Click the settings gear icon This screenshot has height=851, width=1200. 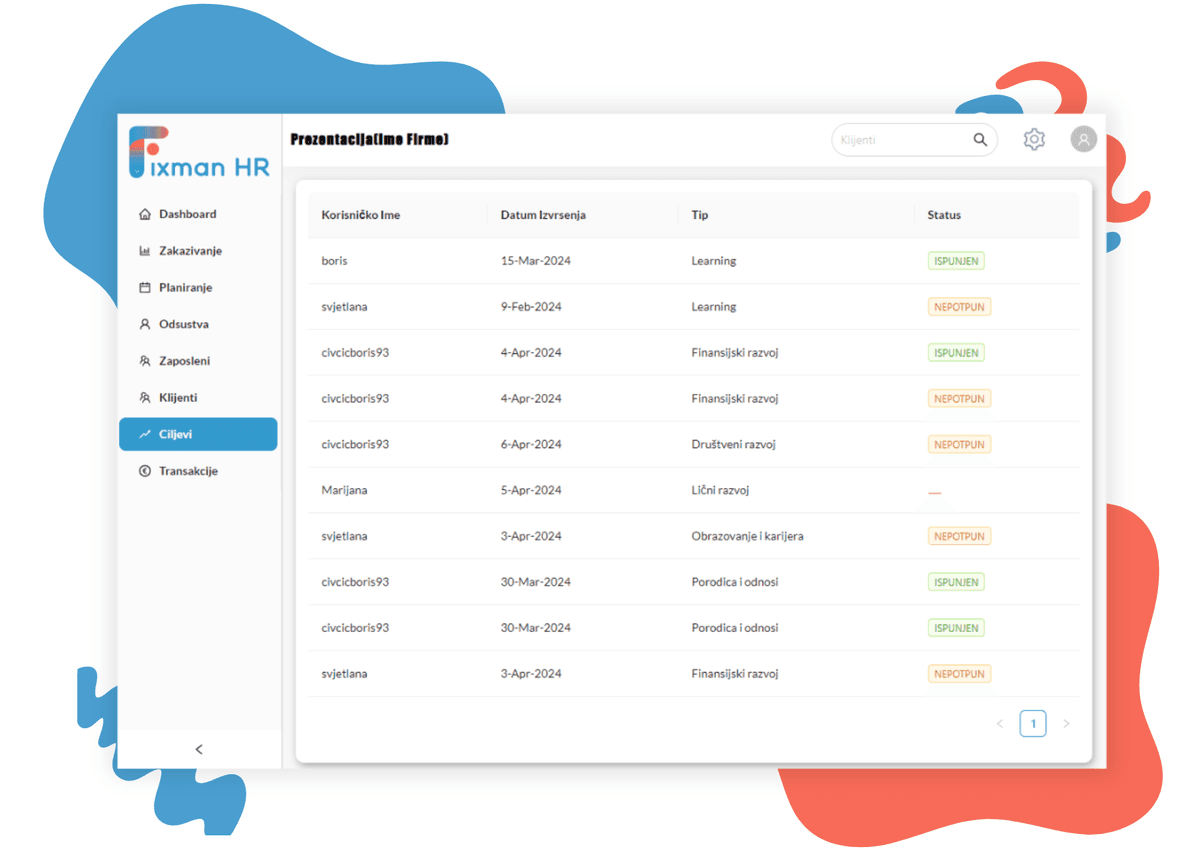1034,140
